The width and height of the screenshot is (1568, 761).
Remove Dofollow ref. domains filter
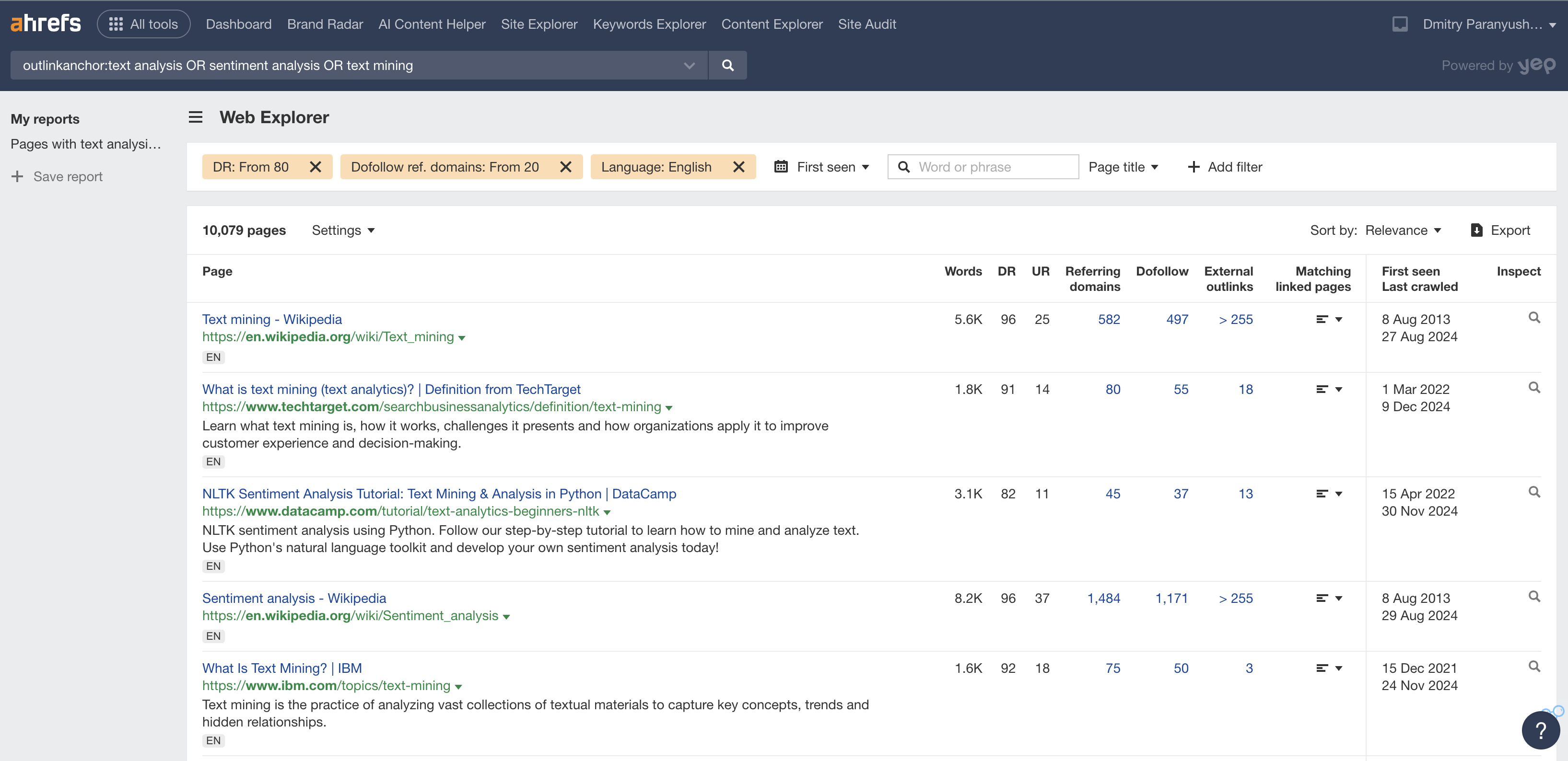(x=565, y=167)
